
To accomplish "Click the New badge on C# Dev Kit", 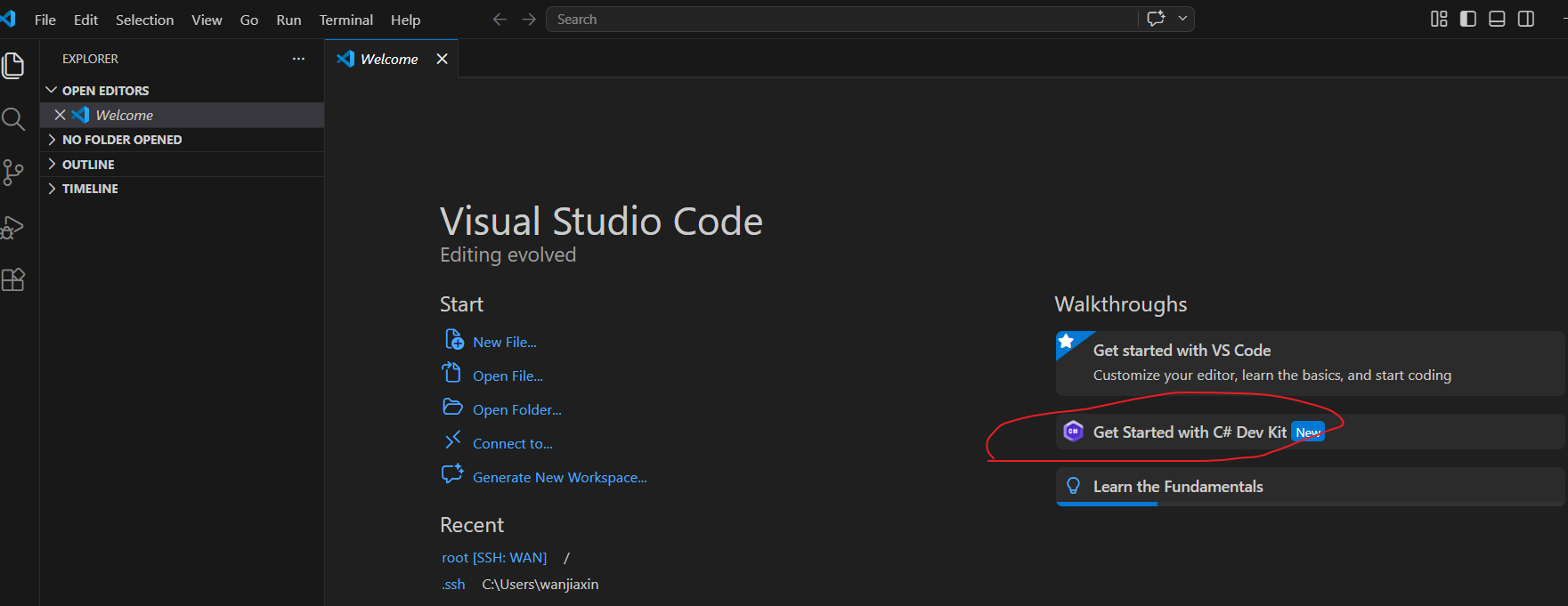I will pos(1308,432).
